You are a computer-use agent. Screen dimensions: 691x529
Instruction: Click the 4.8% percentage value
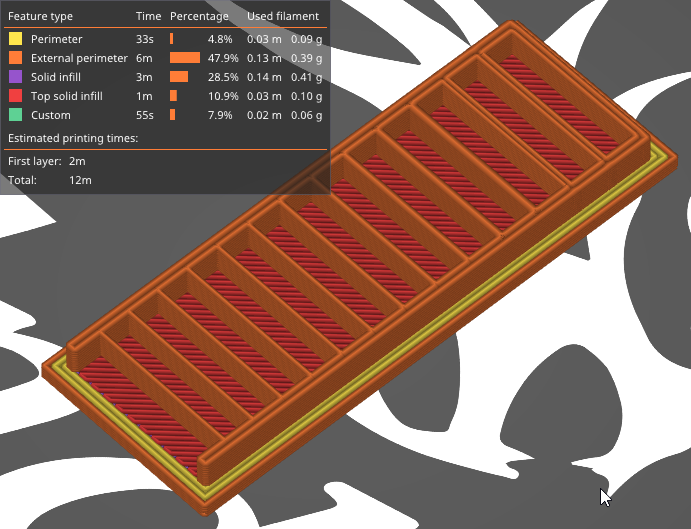point(220,39)
